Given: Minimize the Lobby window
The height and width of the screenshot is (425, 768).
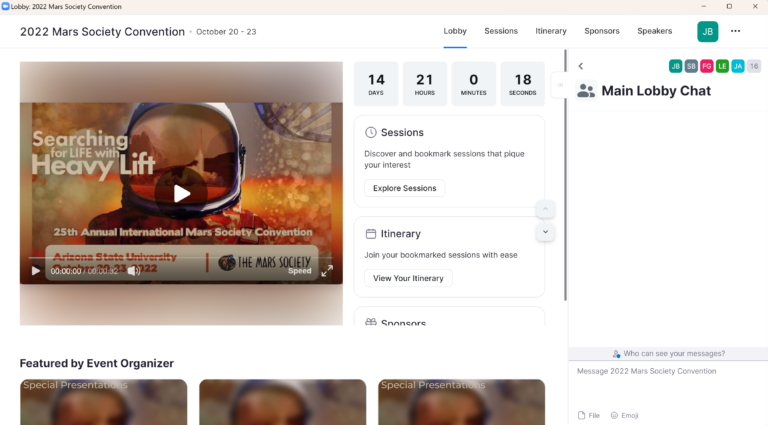Looking at the screenshot, I should [x=704, y=6].
